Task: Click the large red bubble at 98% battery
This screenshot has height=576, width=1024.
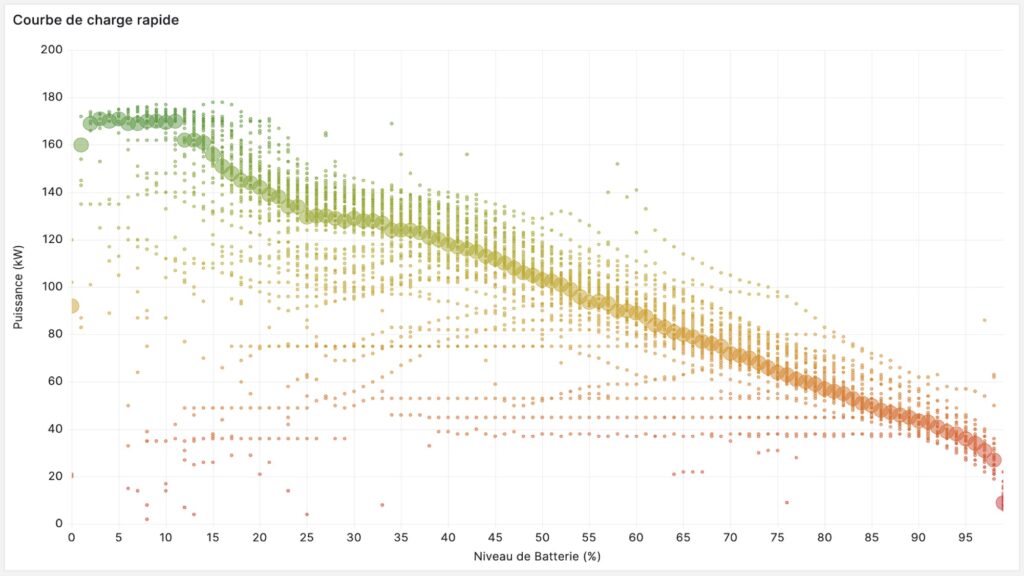Action: [x=994, y=460]
